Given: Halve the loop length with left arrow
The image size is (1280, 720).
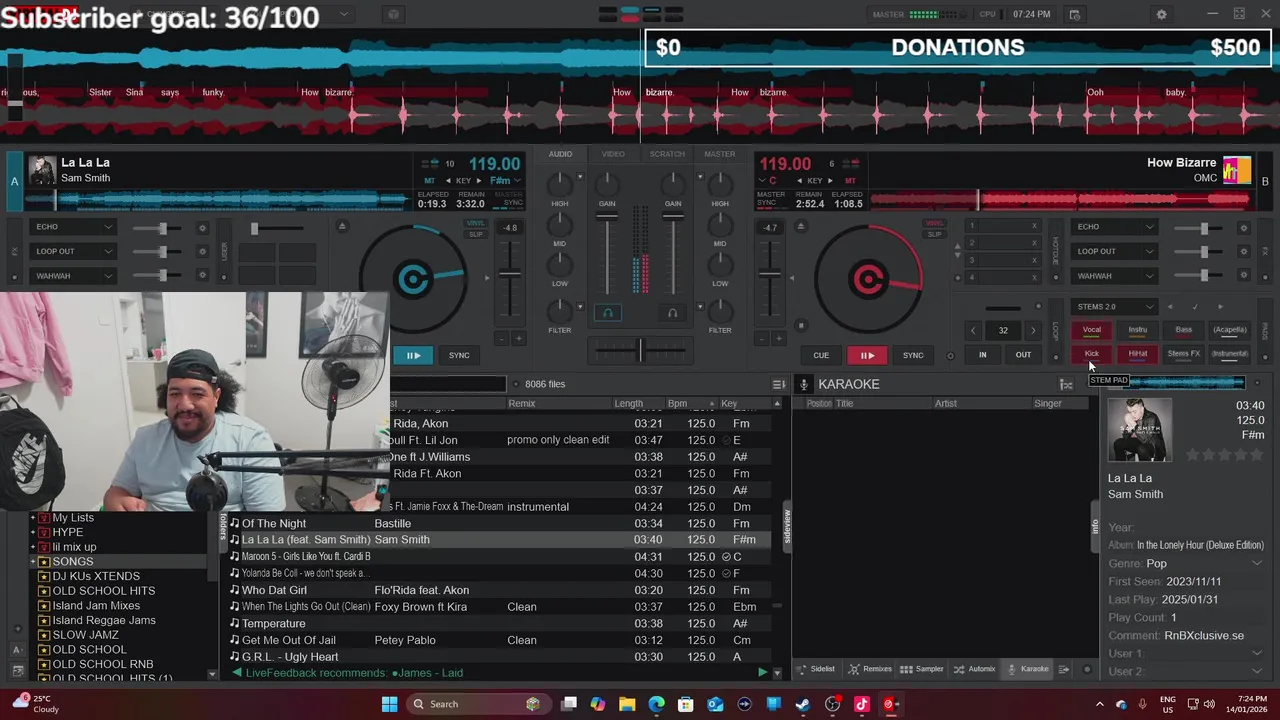Looking at the screenshot, I should tap(973, 330).
